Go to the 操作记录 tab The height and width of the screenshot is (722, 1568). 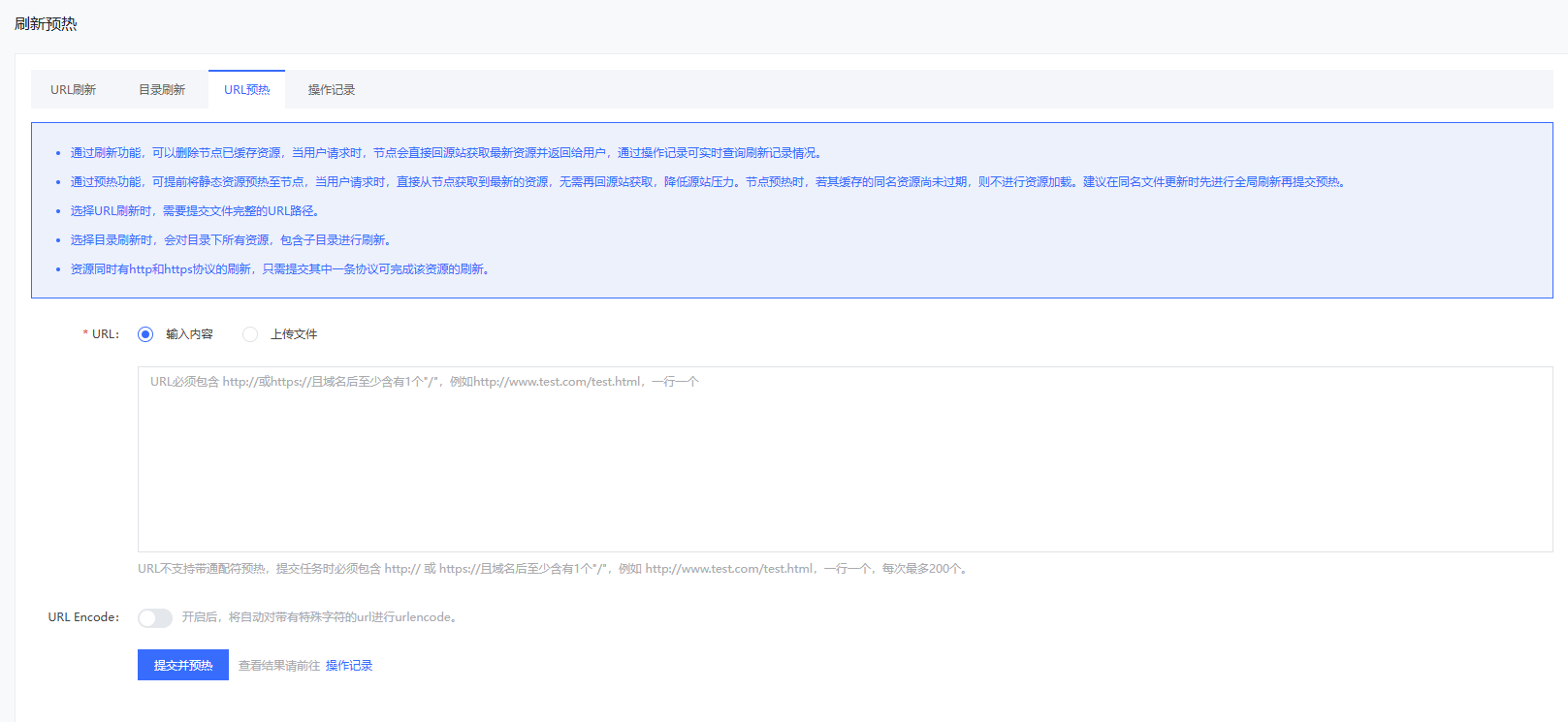[331, 89]
